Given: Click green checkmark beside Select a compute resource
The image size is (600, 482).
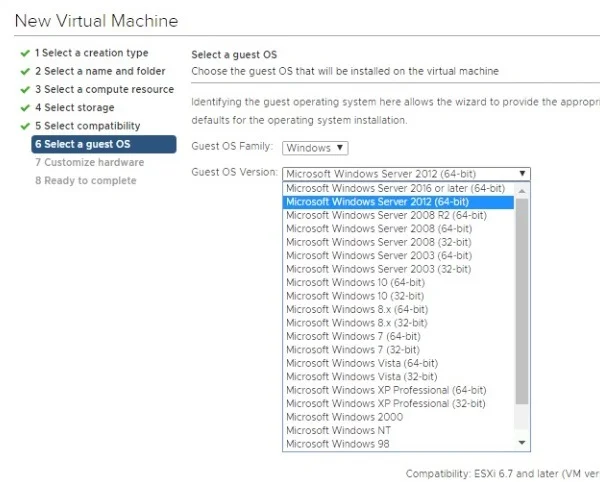Looking at the screenshot, I should coord(25,90).
